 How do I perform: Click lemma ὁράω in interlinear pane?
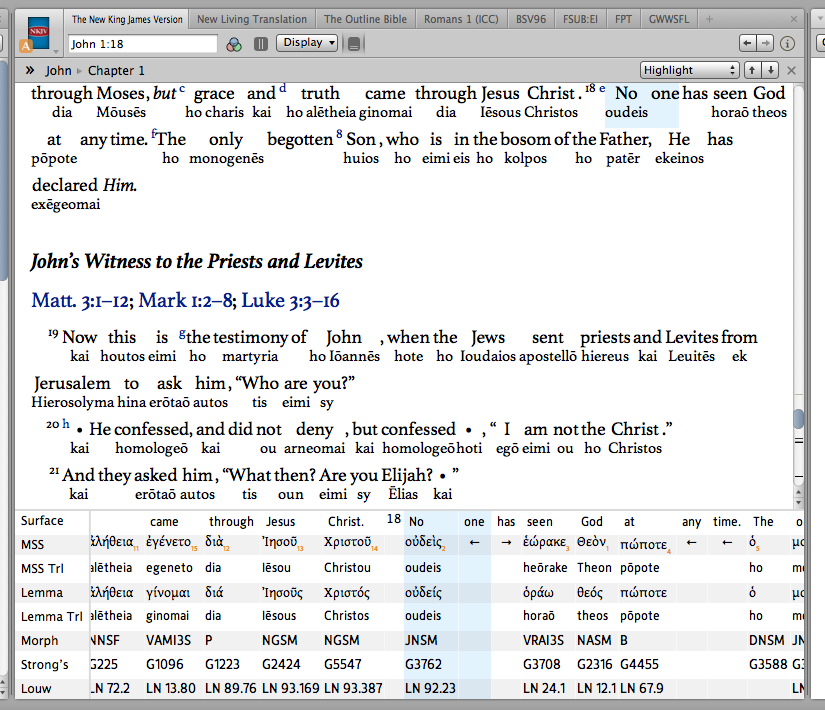(538, 593)
